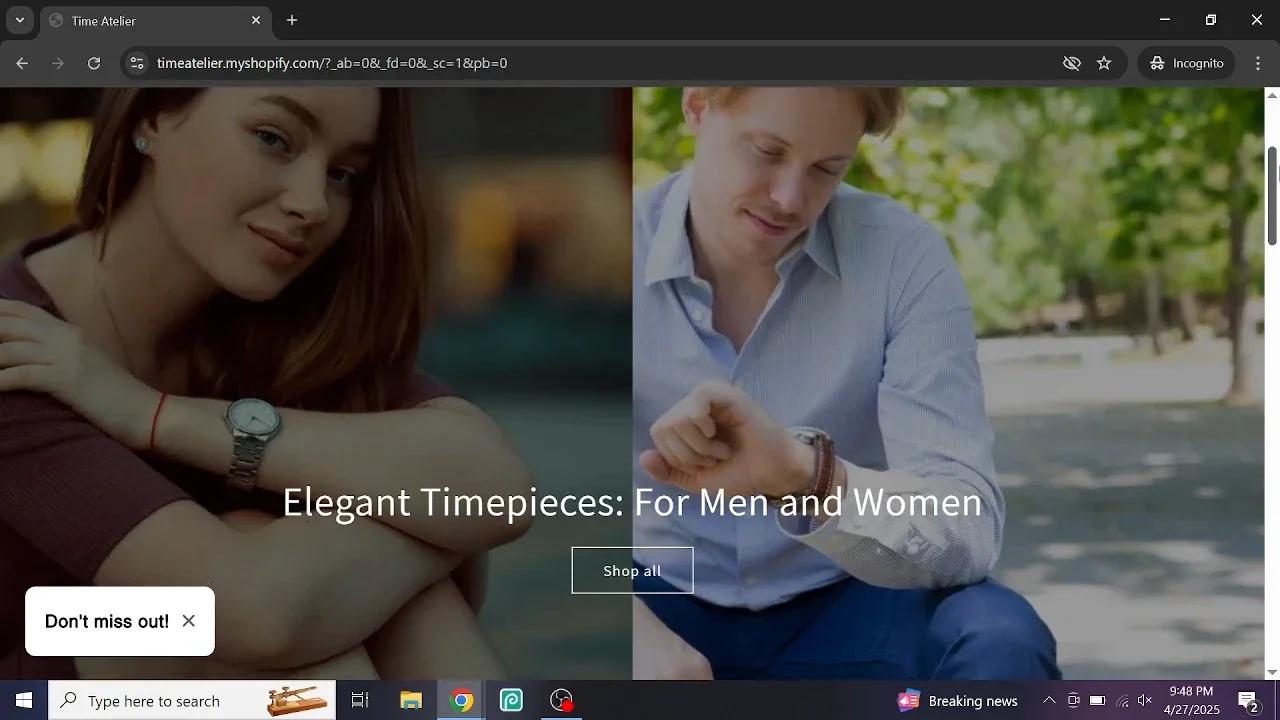Click the eye icon in the address bar
1280x720 pixels.
[x=1071, y=62]
